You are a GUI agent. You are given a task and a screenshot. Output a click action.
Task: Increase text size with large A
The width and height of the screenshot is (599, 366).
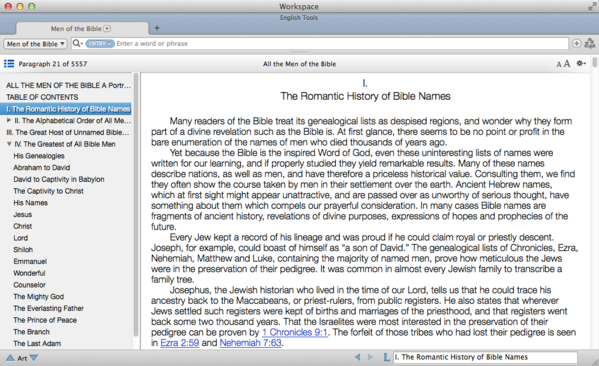point(567,63)
